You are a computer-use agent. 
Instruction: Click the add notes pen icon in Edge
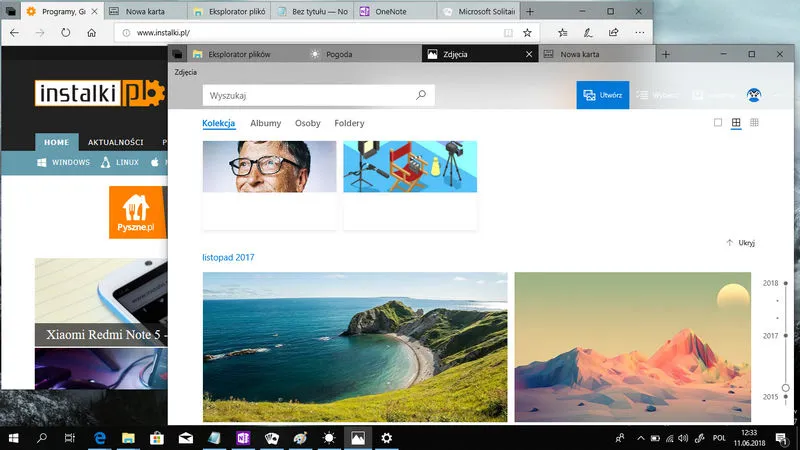(588, 33)
